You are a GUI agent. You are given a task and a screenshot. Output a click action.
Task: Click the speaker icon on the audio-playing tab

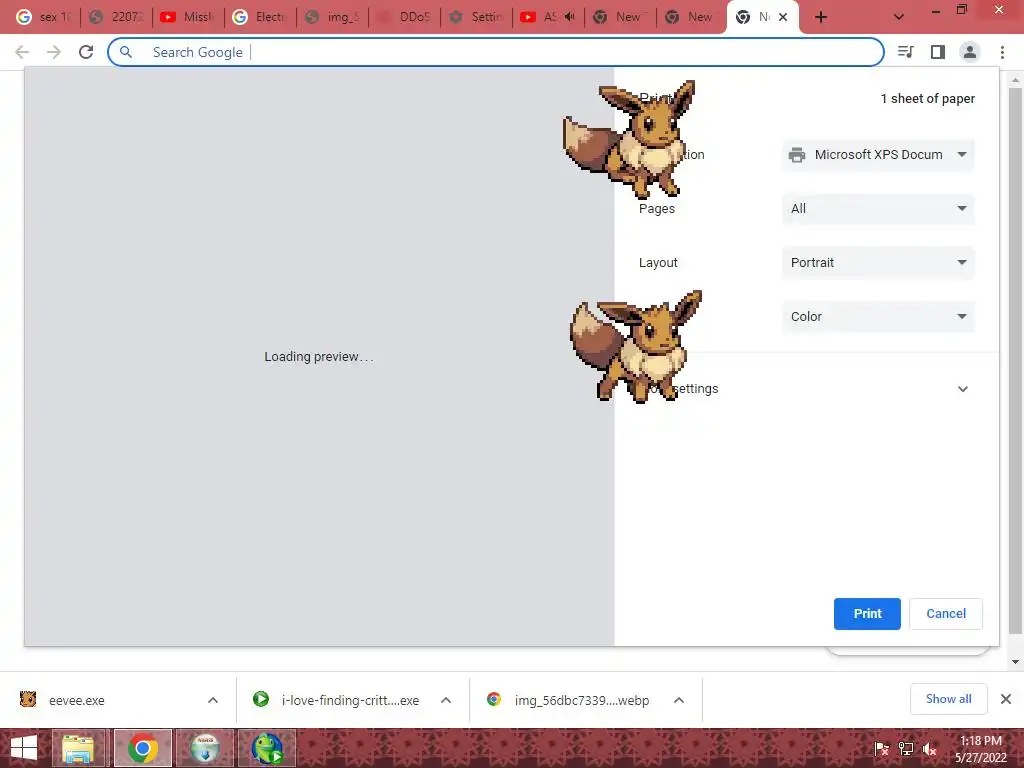pos(569,17)
